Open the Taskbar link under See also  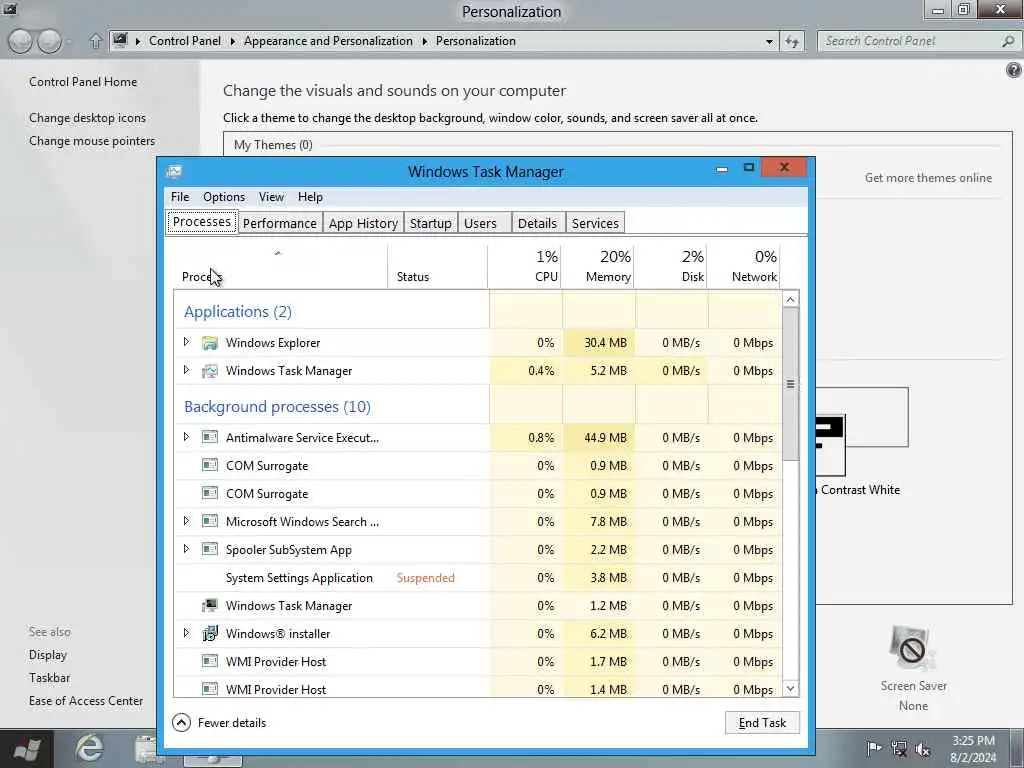49,678
